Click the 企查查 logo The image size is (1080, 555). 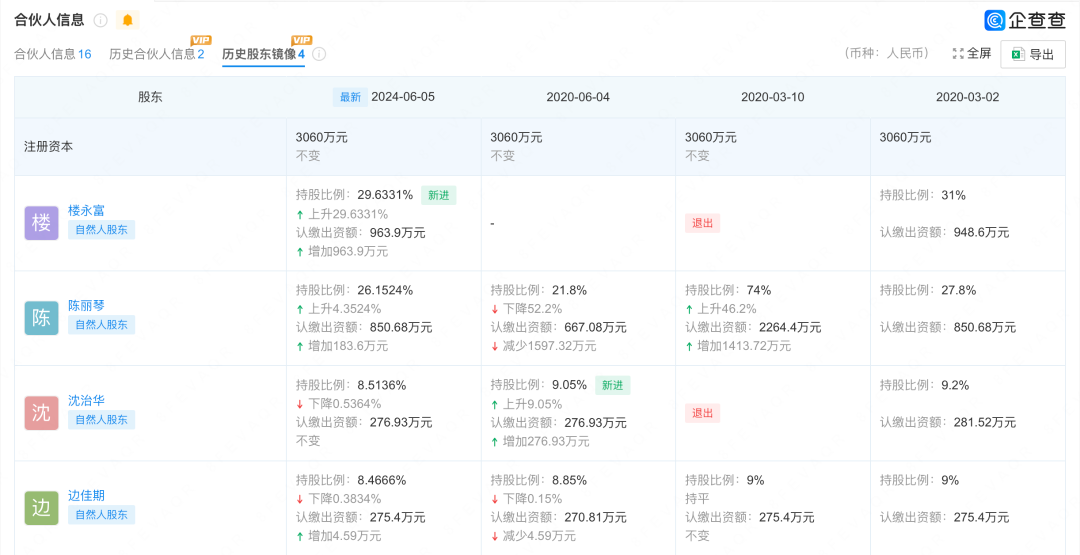point(1024,20)
